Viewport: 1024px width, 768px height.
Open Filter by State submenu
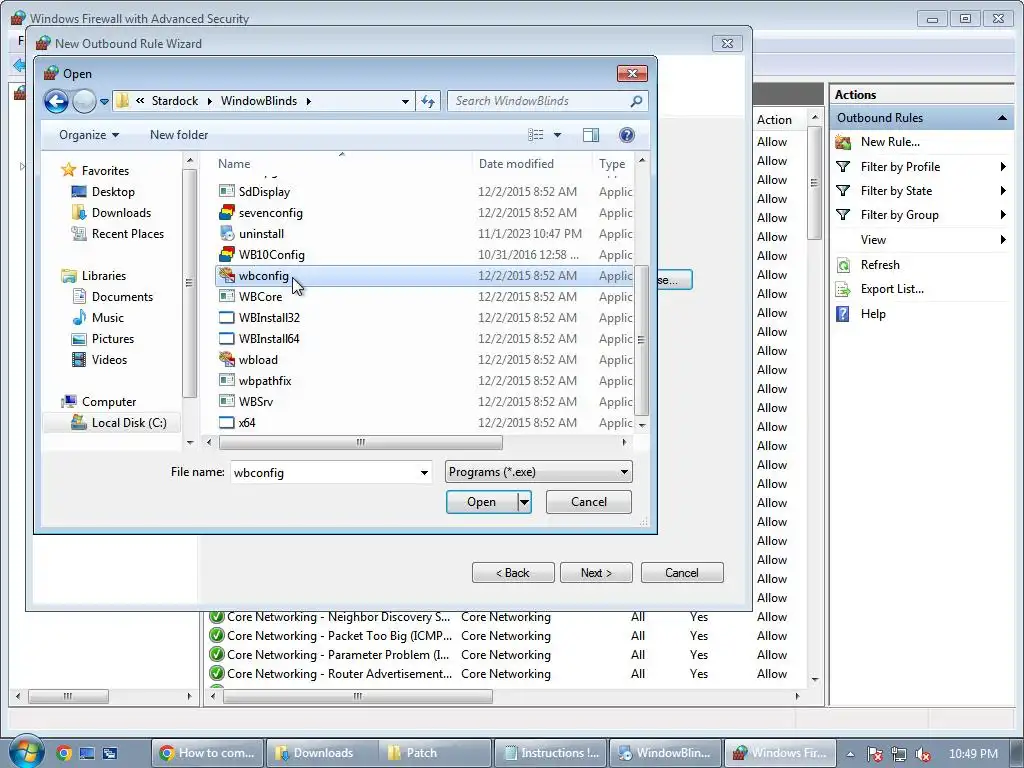(1002, 191)
